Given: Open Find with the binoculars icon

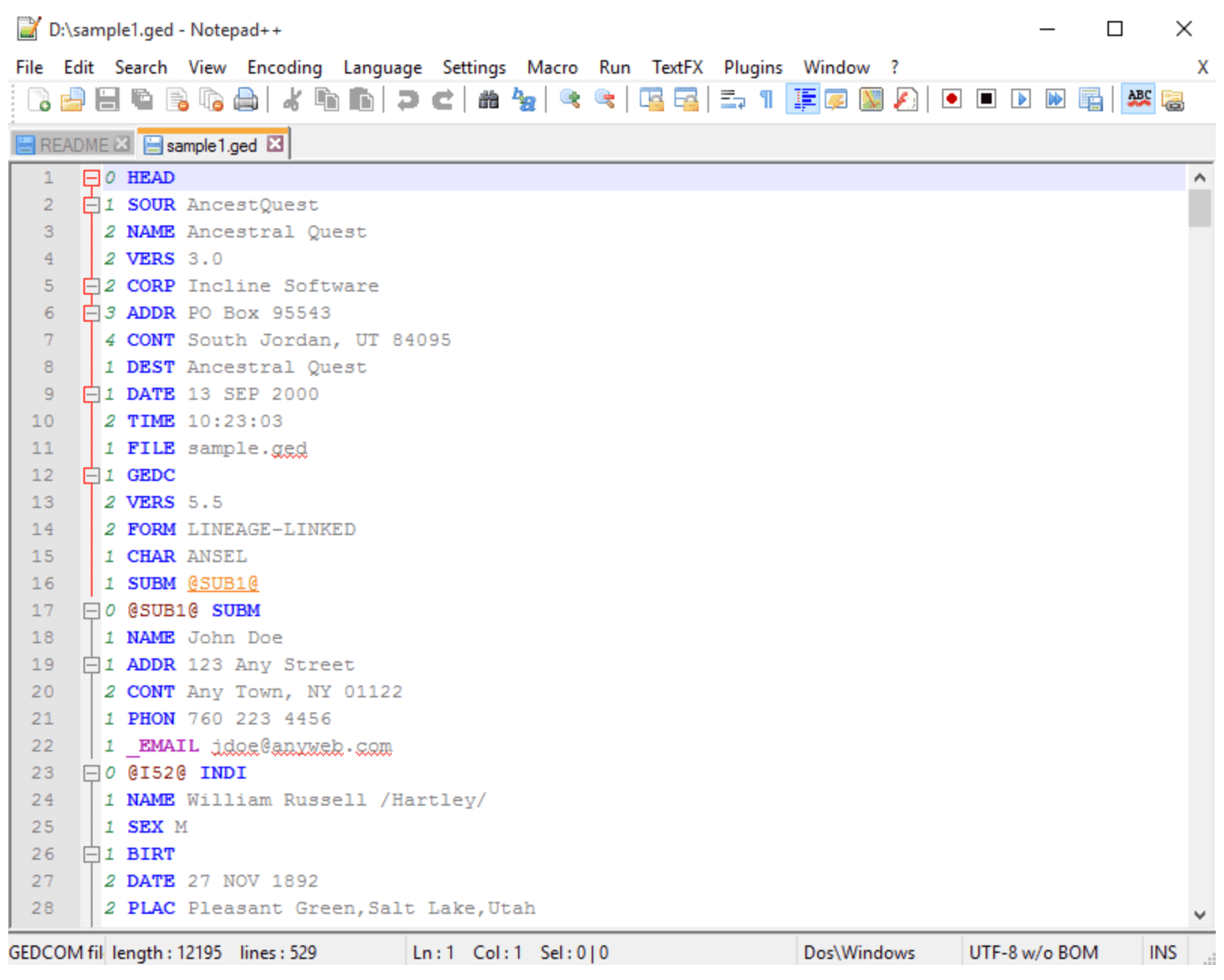Looking at the screenshot, I should [x=489, y=99].
